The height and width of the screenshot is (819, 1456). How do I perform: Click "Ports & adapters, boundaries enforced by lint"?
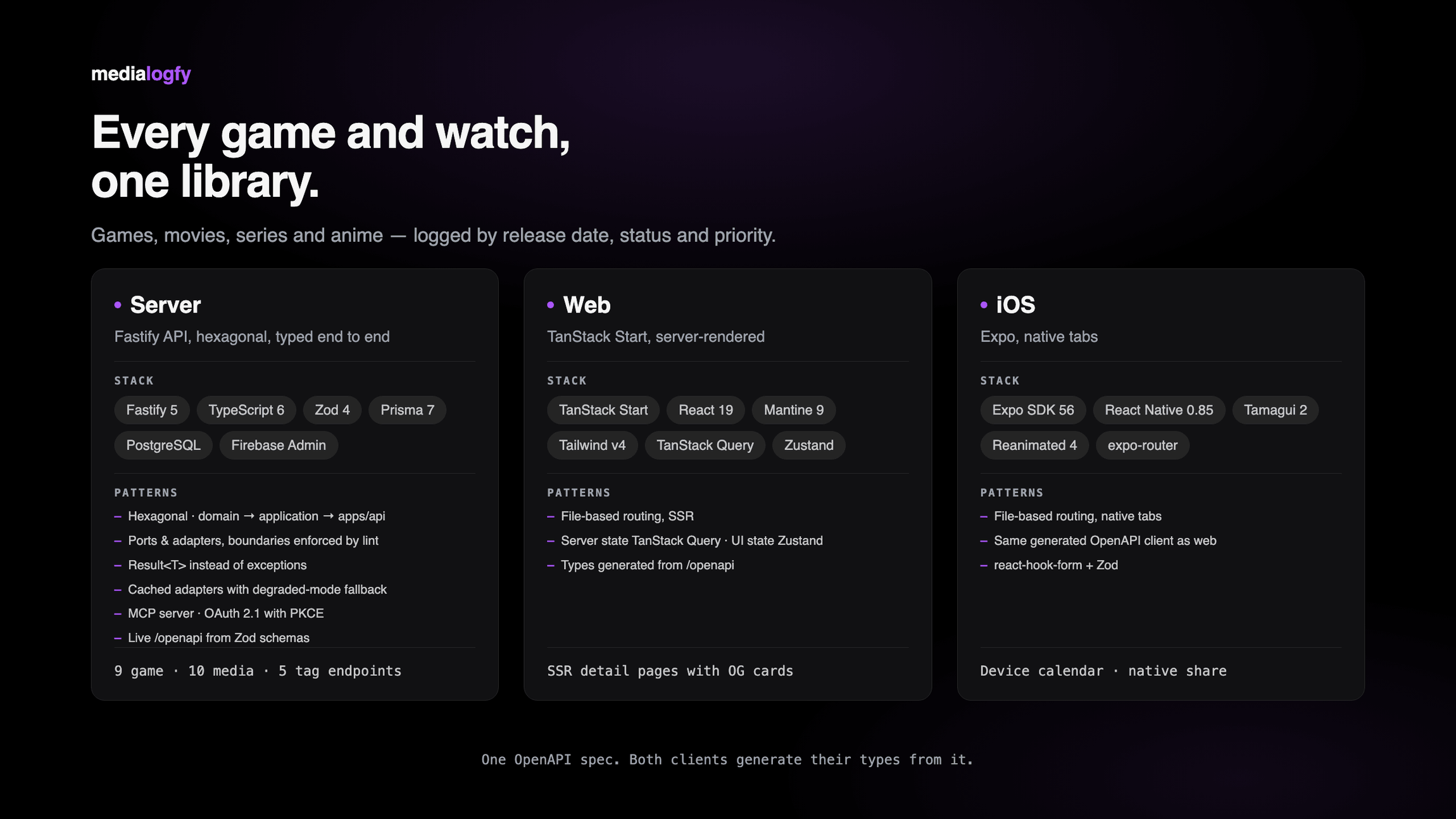(x=253, y=541)
